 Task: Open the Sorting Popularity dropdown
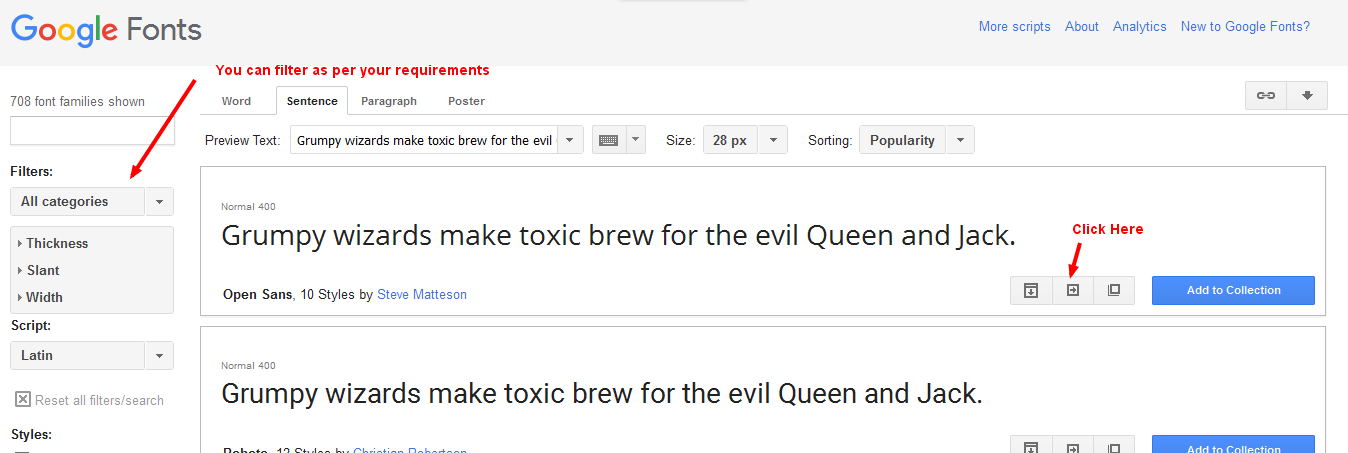(x=917, y=140)
